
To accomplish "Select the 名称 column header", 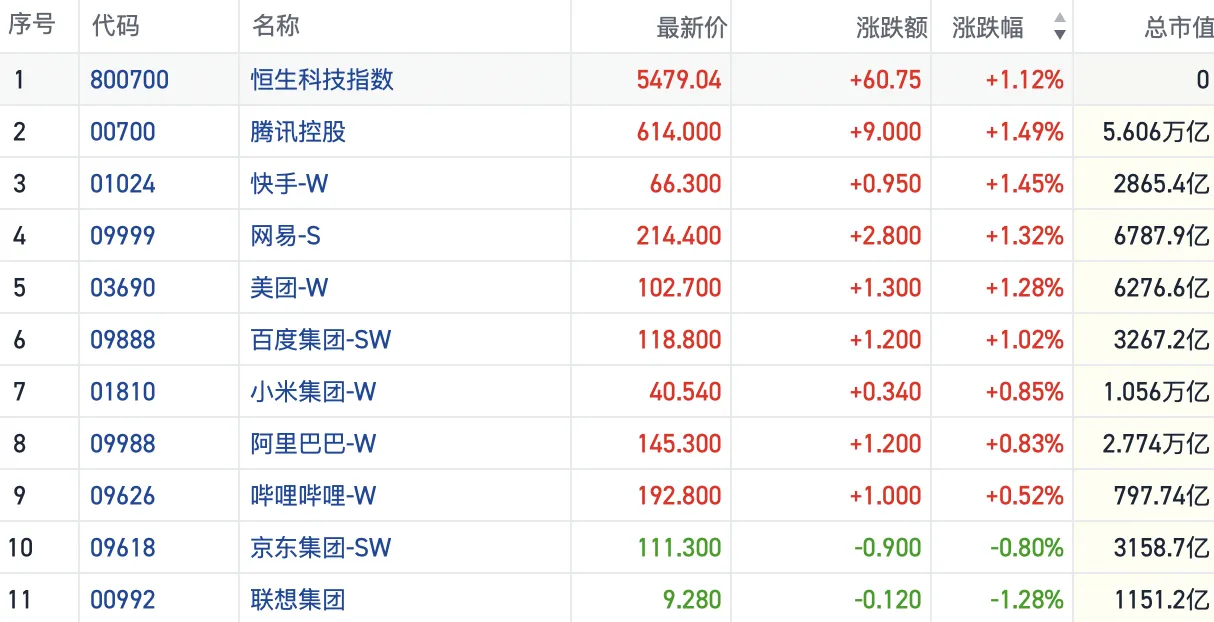I will [x=276, y=27].
